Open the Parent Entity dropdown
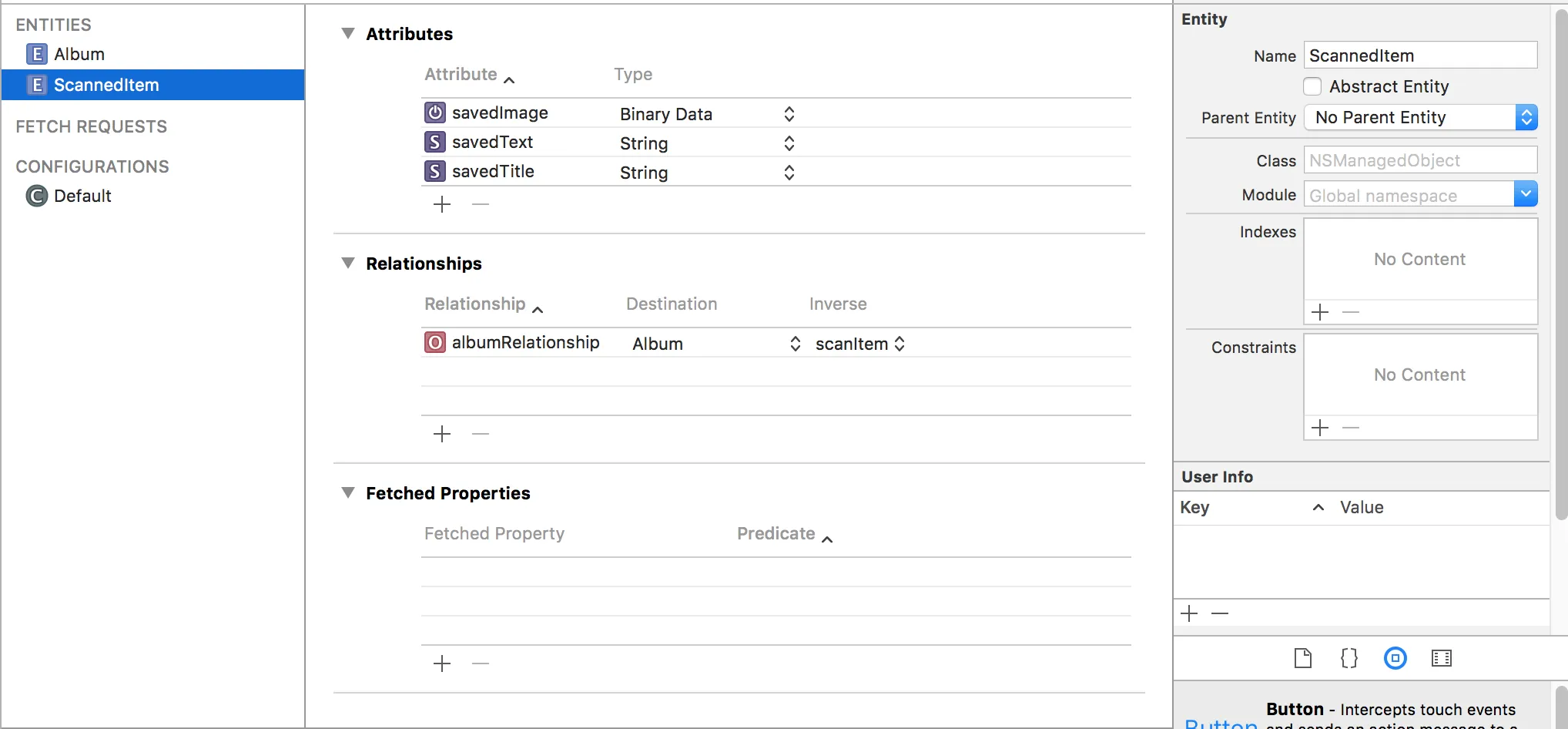The height and width of the screenshot is (729, 1568). [x=1420, y=117]
